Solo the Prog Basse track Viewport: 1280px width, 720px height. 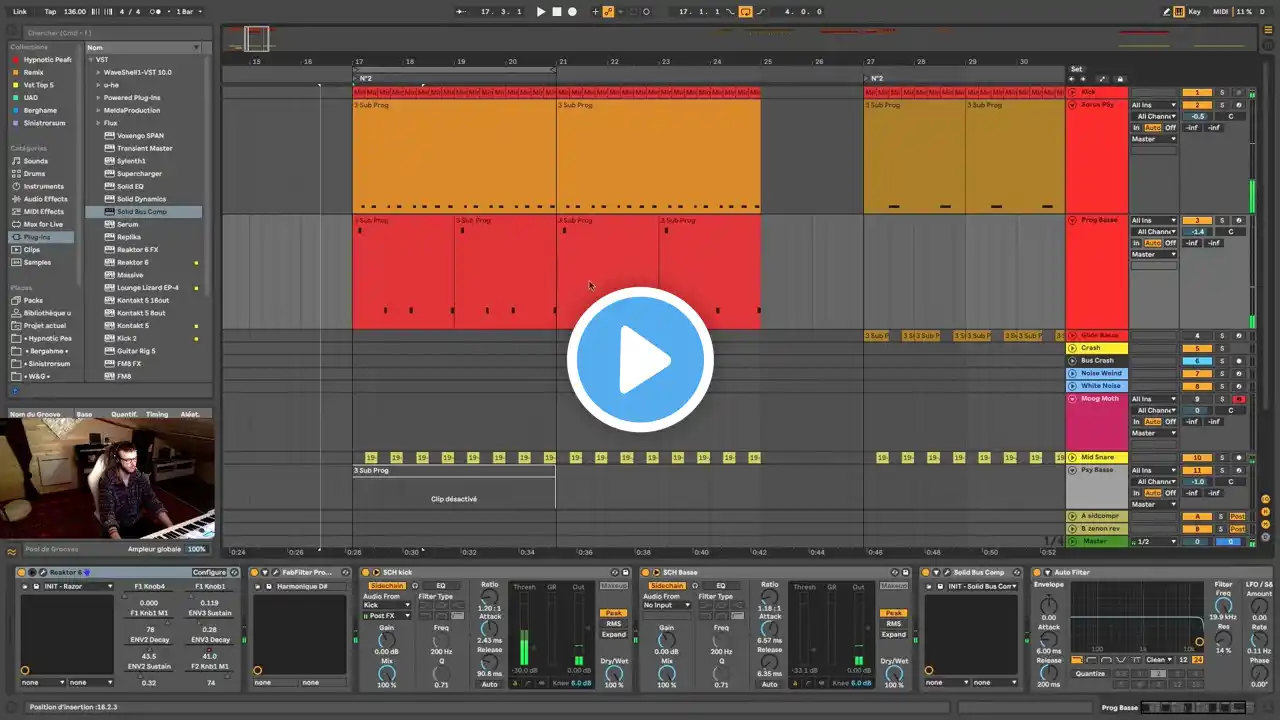point(1221,220)
